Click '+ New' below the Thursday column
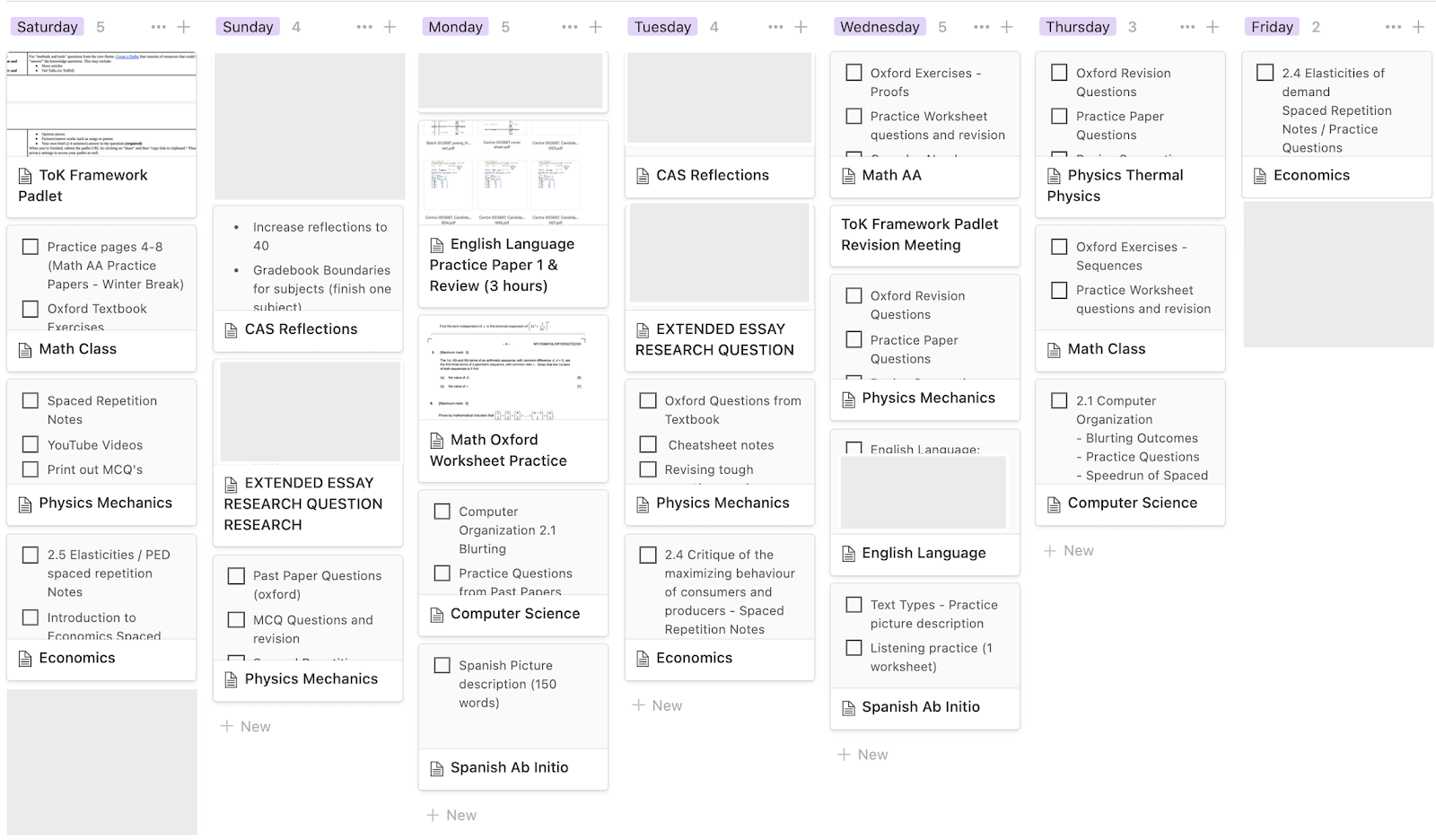The height and width of the screenshot is (840, 1436). pos(1069,550)
